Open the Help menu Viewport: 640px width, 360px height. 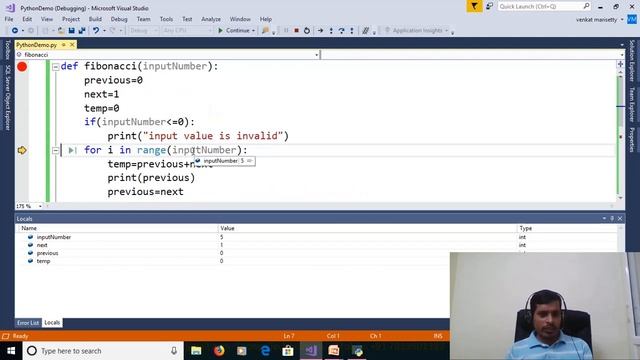[266, 19]
